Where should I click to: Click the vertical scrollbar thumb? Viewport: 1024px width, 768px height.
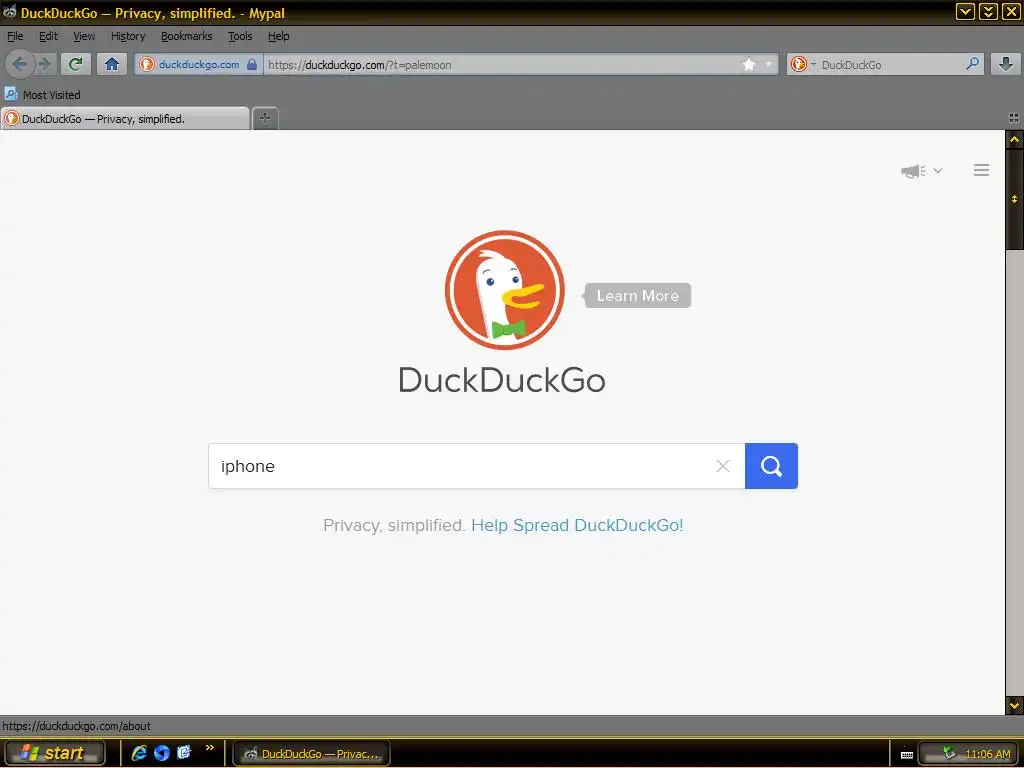click(x=1014, y=199)
